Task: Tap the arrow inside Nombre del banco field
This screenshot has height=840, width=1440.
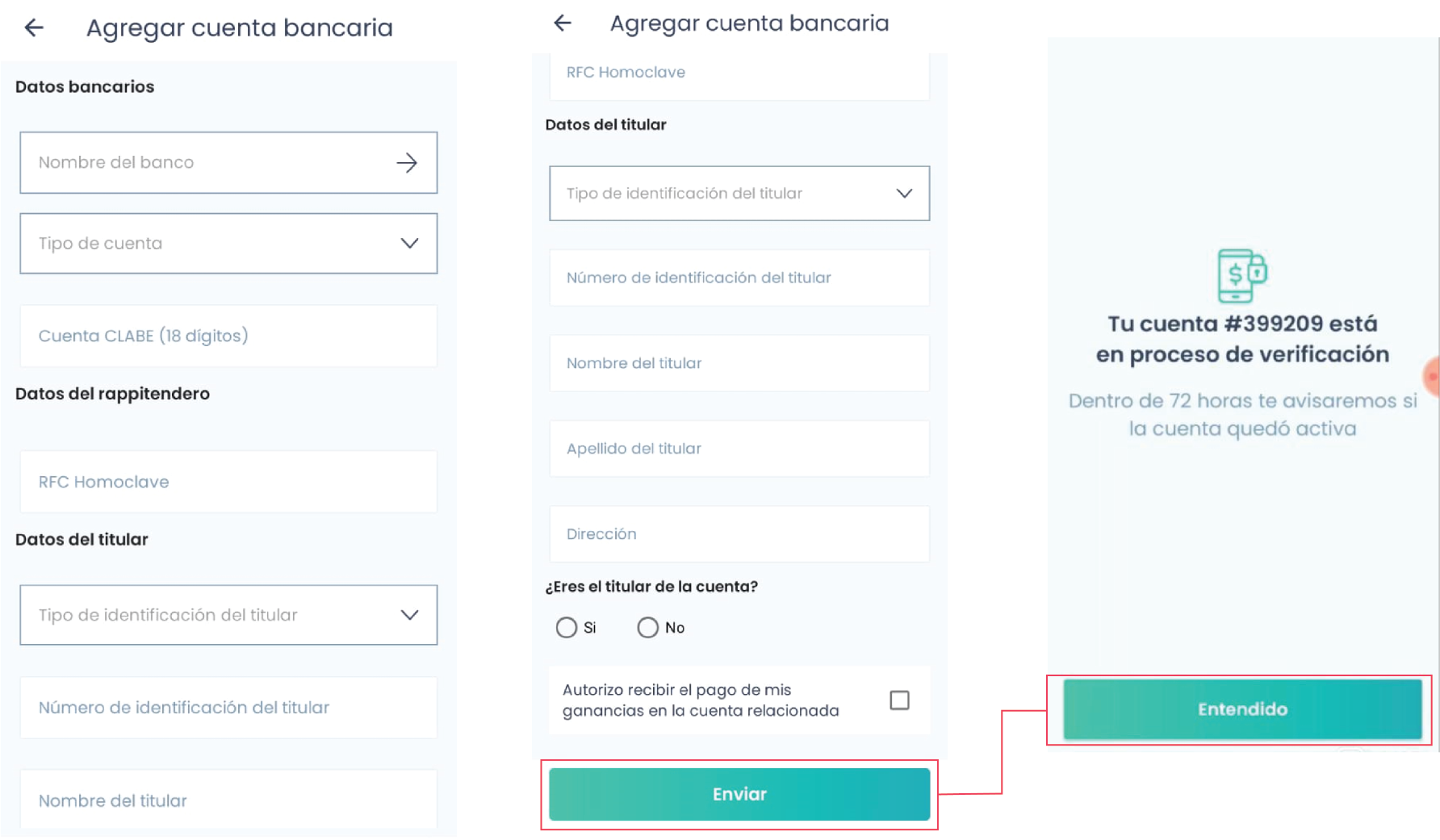Action: click(x=408, y=162)
